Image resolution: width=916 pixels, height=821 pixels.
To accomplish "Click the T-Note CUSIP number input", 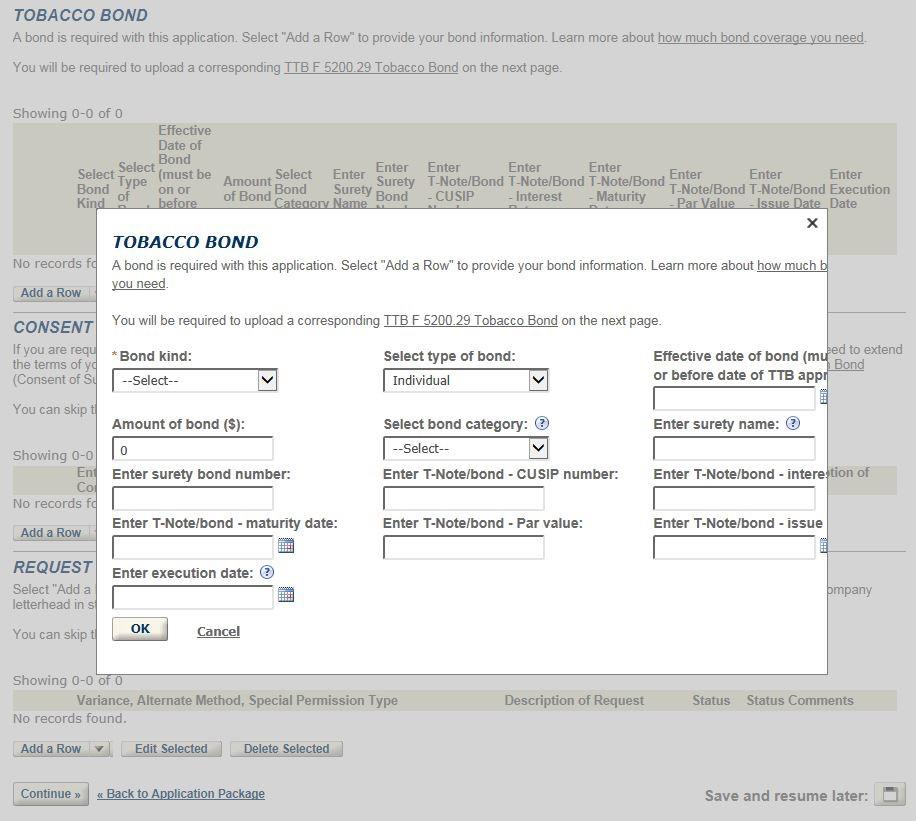I will coord(463,498).
